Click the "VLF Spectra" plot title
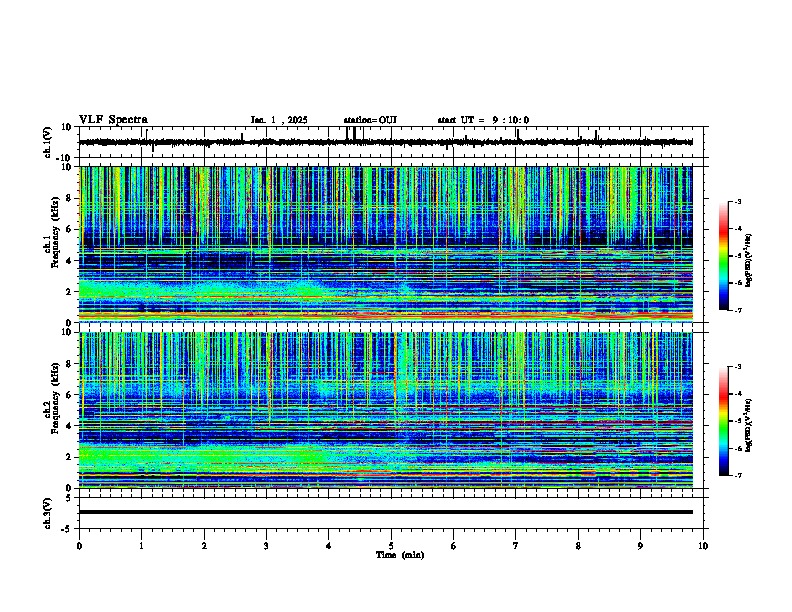 113,120
